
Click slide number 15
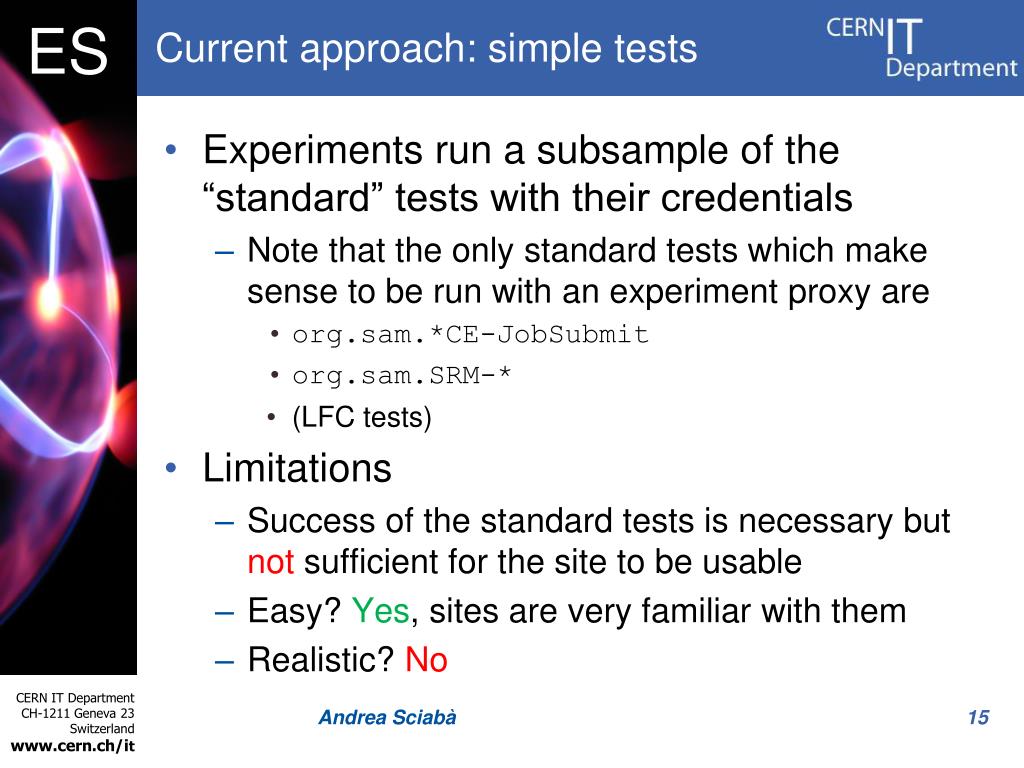point(978,717)
